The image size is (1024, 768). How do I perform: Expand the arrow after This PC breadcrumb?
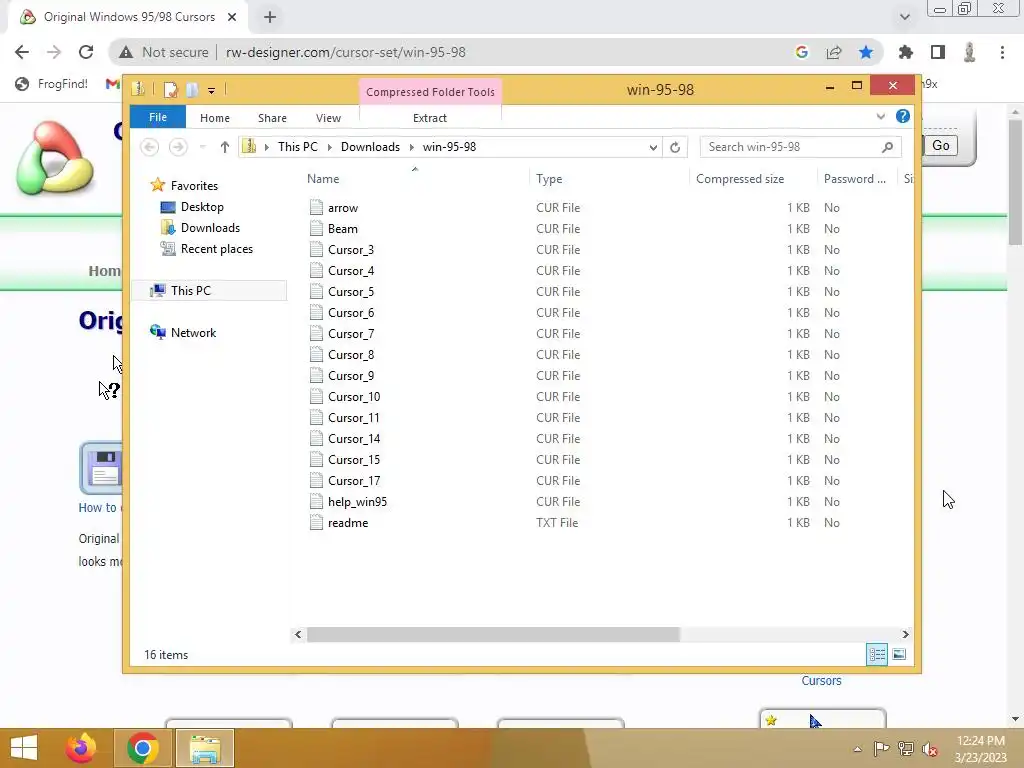click(330, 147)
